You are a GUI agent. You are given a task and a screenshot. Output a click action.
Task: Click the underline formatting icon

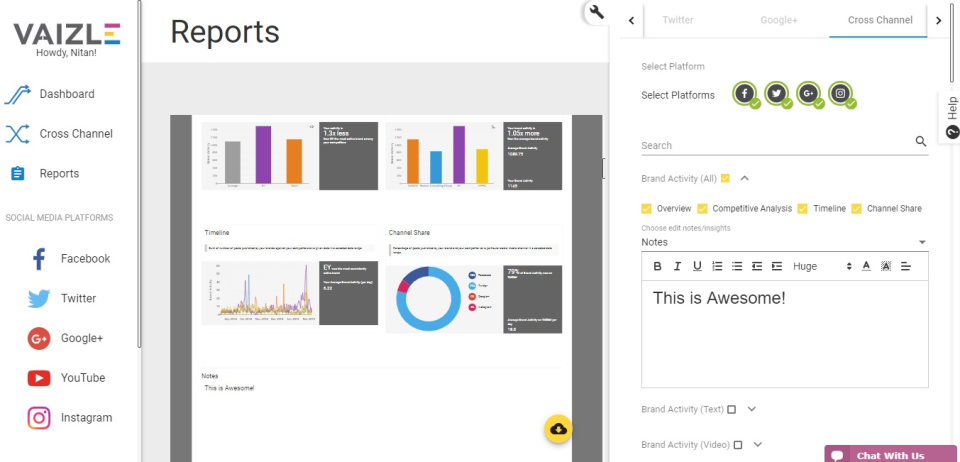pos(697,266)
